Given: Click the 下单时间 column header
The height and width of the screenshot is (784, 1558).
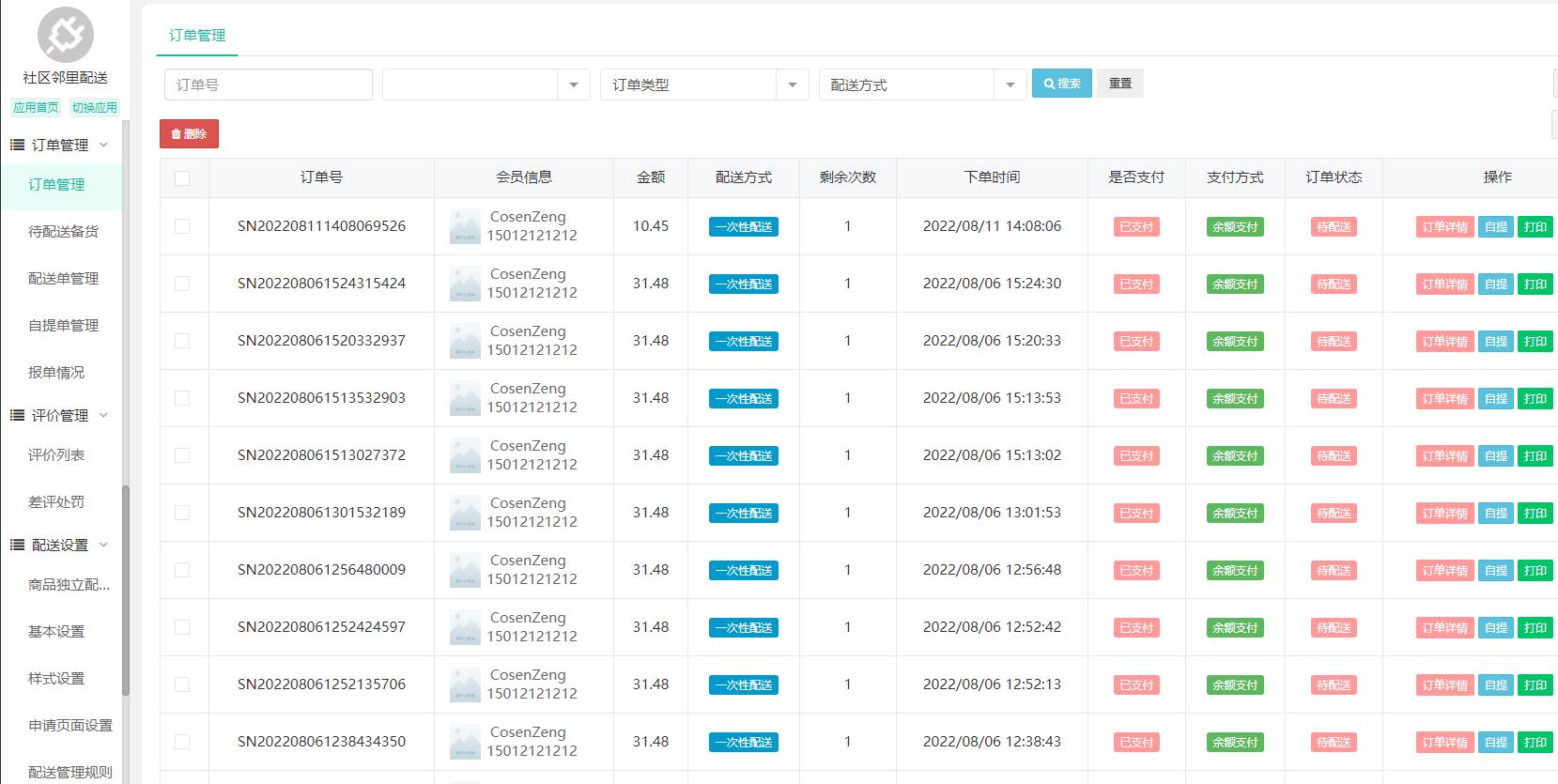Looking at the screenshot, I should 992,177.
